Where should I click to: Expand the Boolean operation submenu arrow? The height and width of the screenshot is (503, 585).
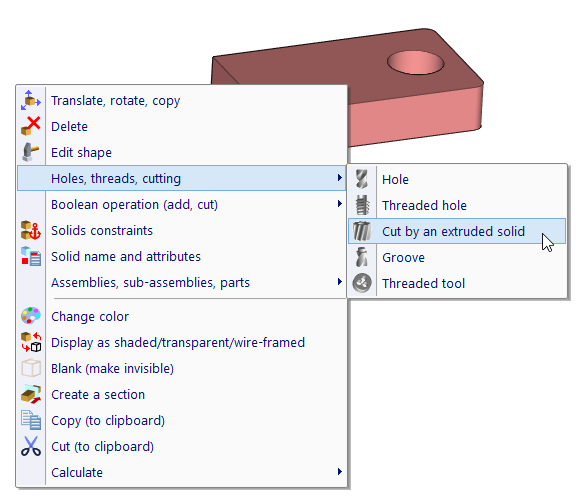(x=339, y=204)
